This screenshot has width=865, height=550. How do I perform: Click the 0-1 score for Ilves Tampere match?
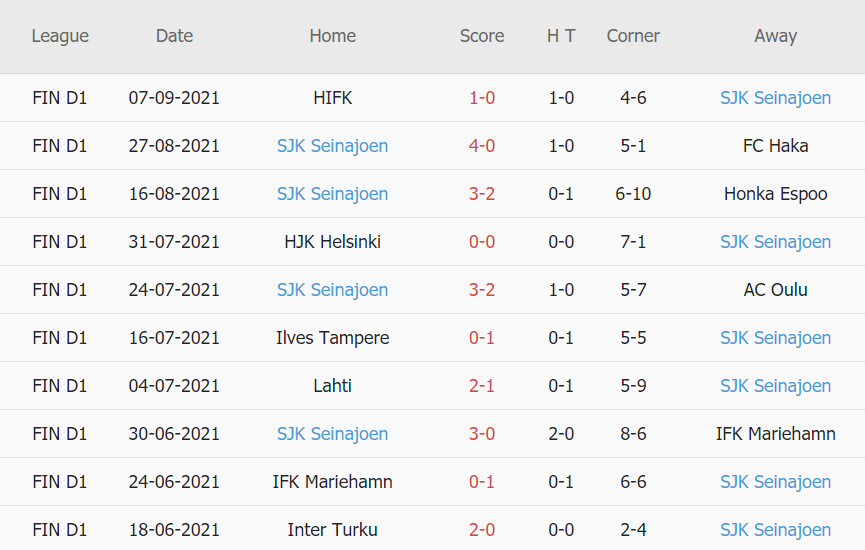[x=482, y=338]
